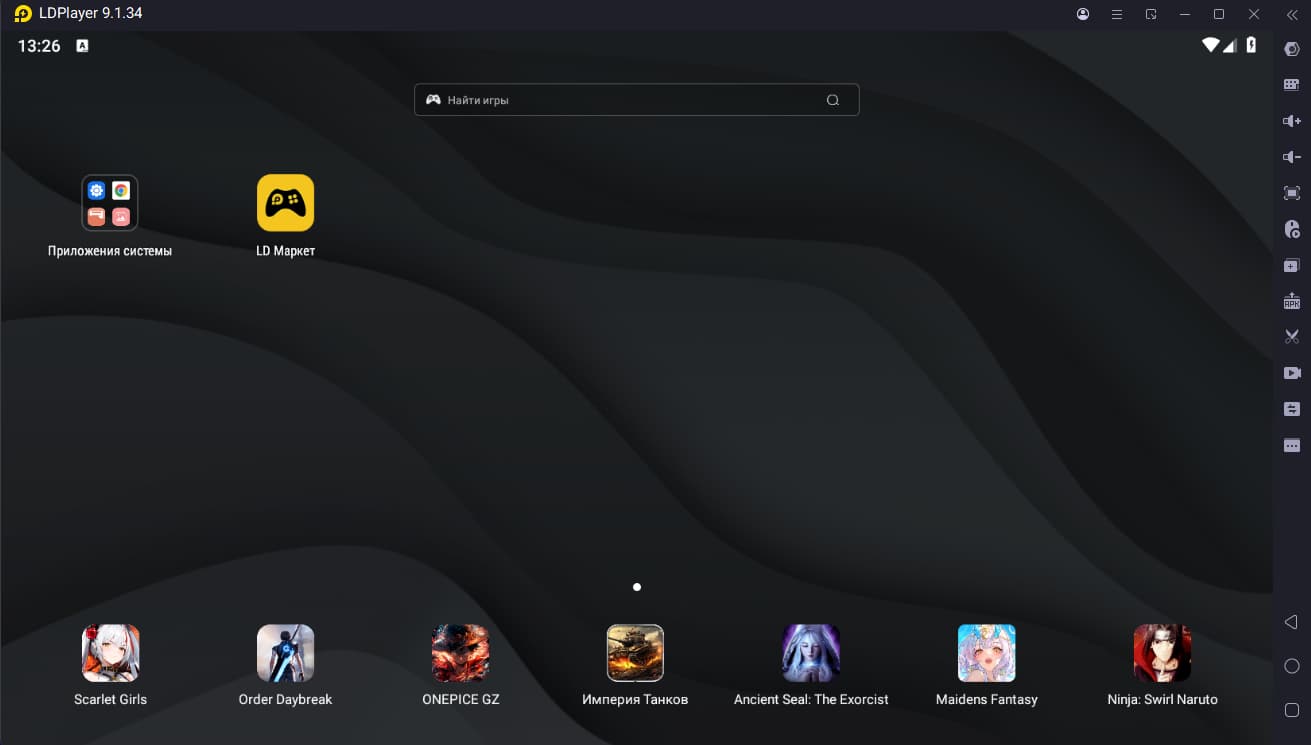Image resolution: width=1311 pixels, height=745 pixels.
Task: Click the LDPlayer logo in title bar
Action: 23,14
